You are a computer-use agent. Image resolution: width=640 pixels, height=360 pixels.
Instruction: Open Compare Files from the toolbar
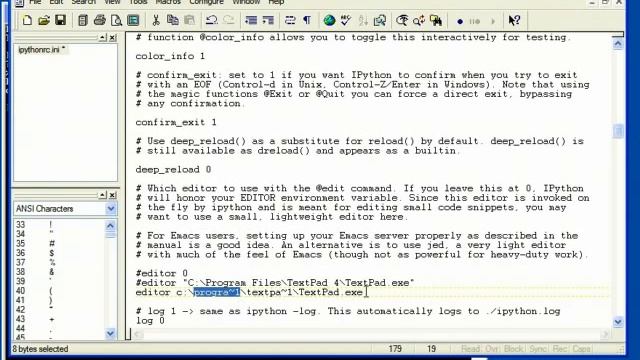(380, 20)
